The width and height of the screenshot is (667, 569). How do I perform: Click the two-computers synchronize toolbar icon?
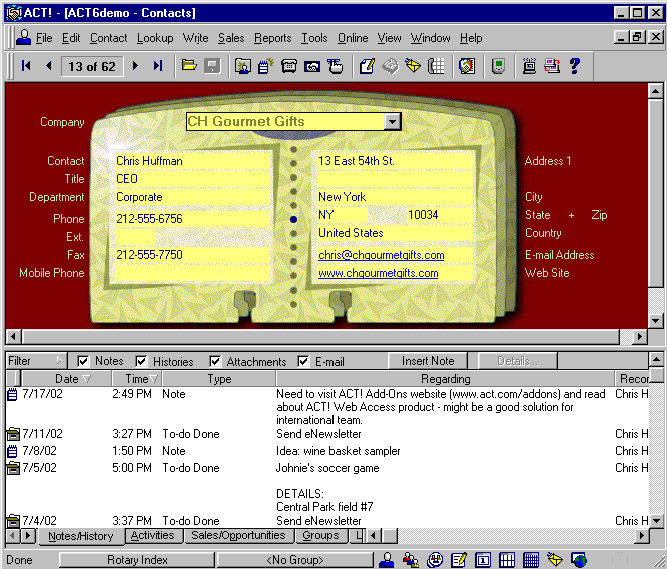point(552,66)
